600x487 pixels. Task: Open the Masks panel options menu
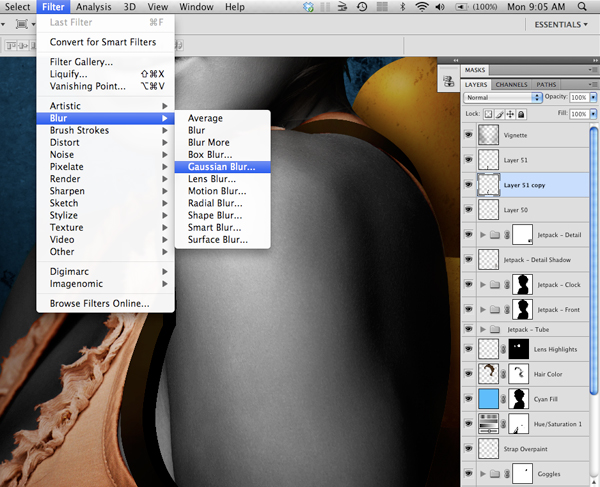593,70
